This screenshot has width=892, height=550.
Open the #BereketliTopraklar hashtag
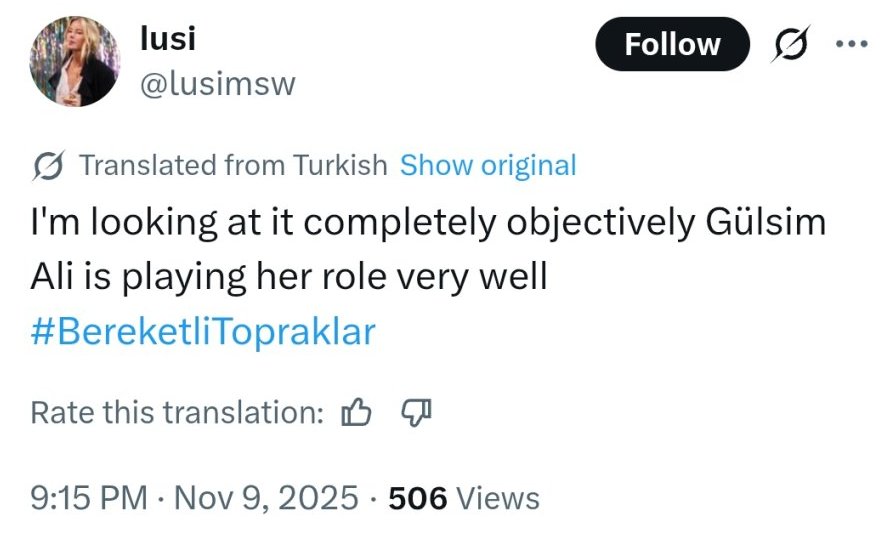203,332
